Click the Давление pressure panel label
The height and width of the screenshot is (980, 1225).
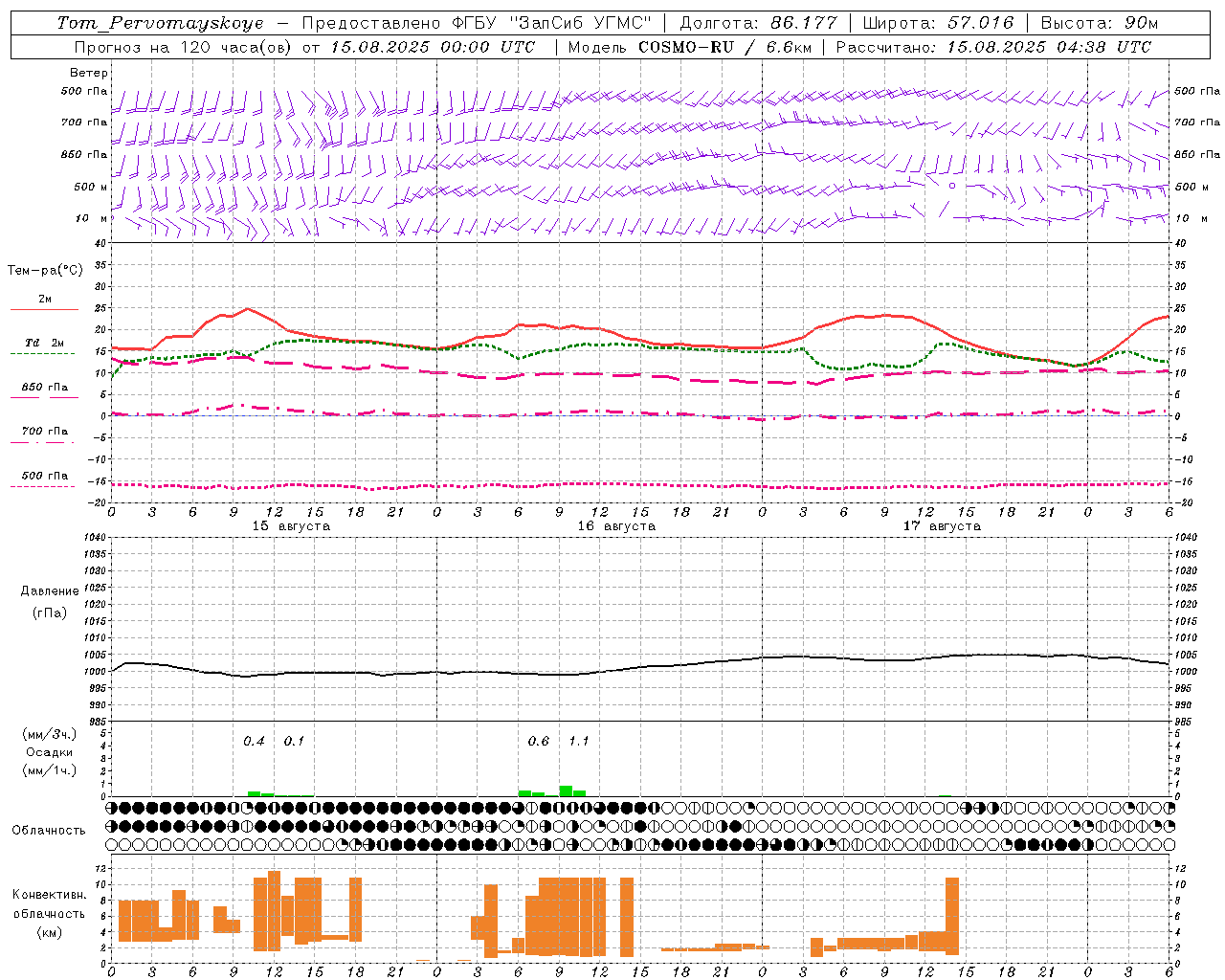pos(50,591)
